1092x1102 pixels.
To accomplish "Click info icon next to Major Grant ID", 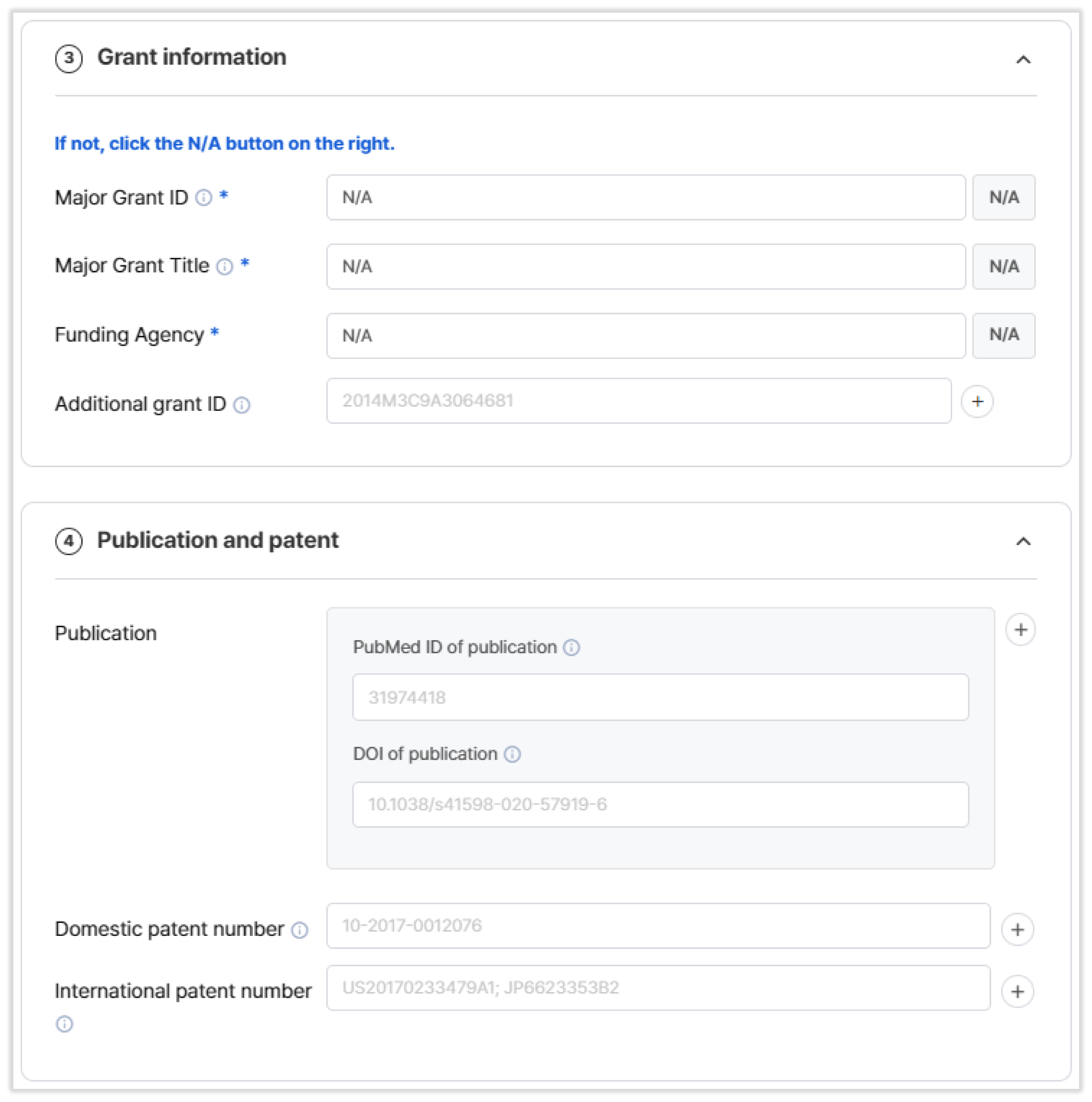I will 203,198.
